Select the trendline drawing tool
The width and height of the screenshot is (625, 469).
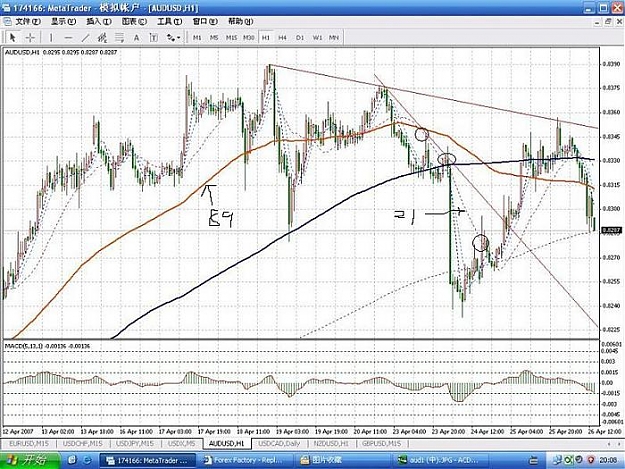(85, 37)
